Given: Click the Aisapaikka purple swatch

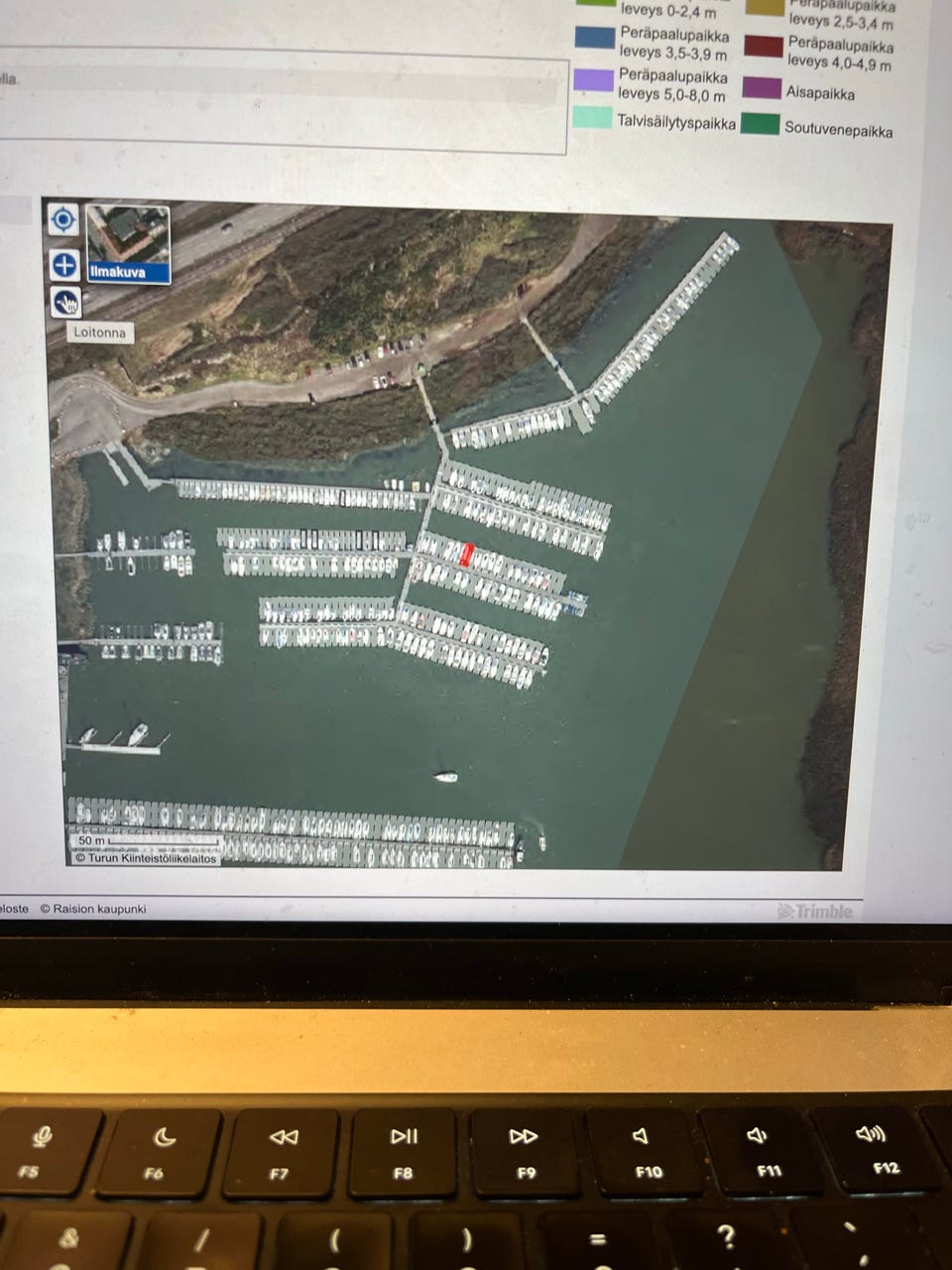Looking at the screenshot, I should (x=761, y=87).
